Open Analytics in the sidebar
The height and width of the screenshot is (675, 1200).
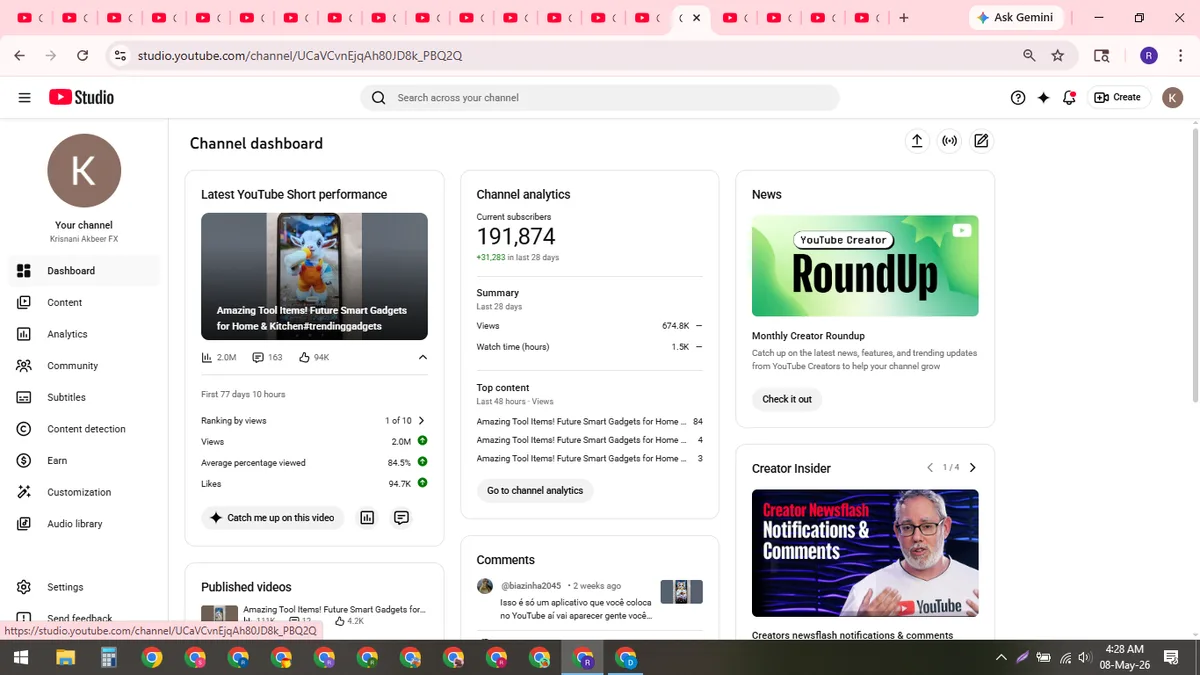pos(84,334)
